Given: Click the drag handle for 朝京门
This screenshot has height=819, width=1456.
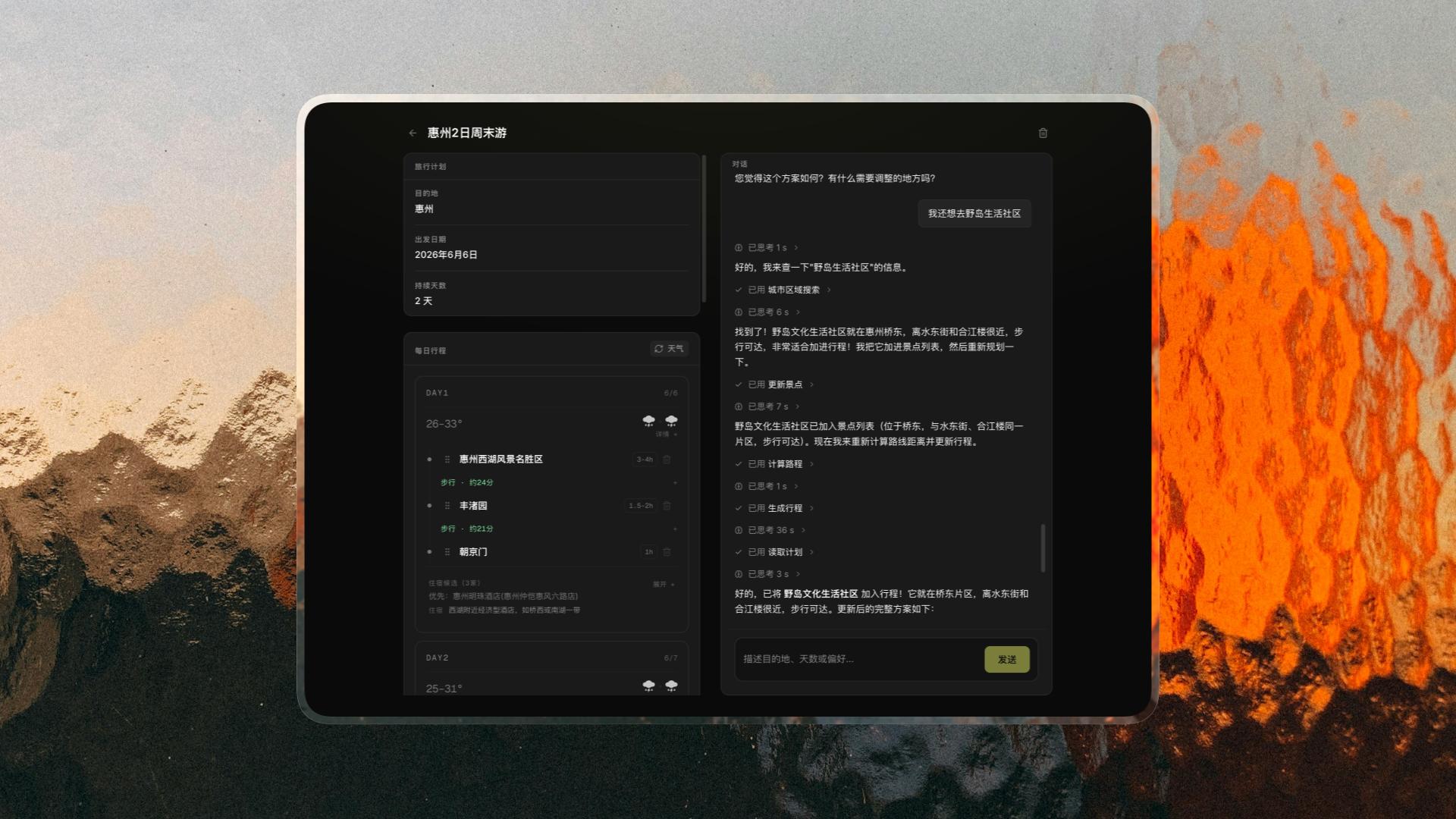Looking at the screenshot, I should 447,552.
